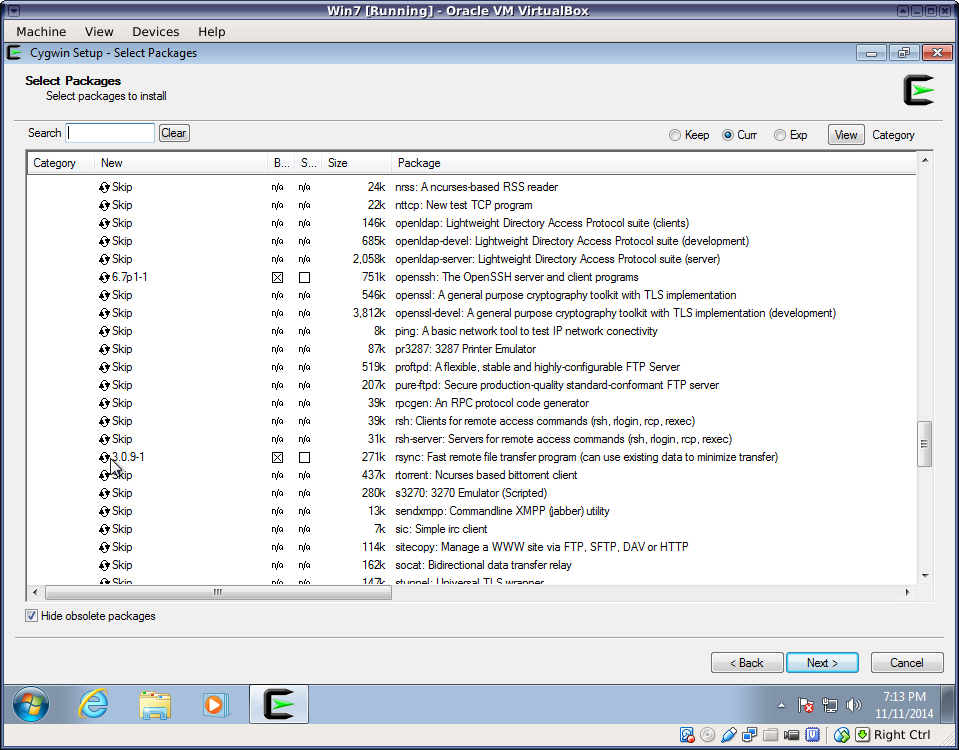959x750 pixels.
Task: Click the cycle icon for pr3287 package
Action: pos(104,349)
